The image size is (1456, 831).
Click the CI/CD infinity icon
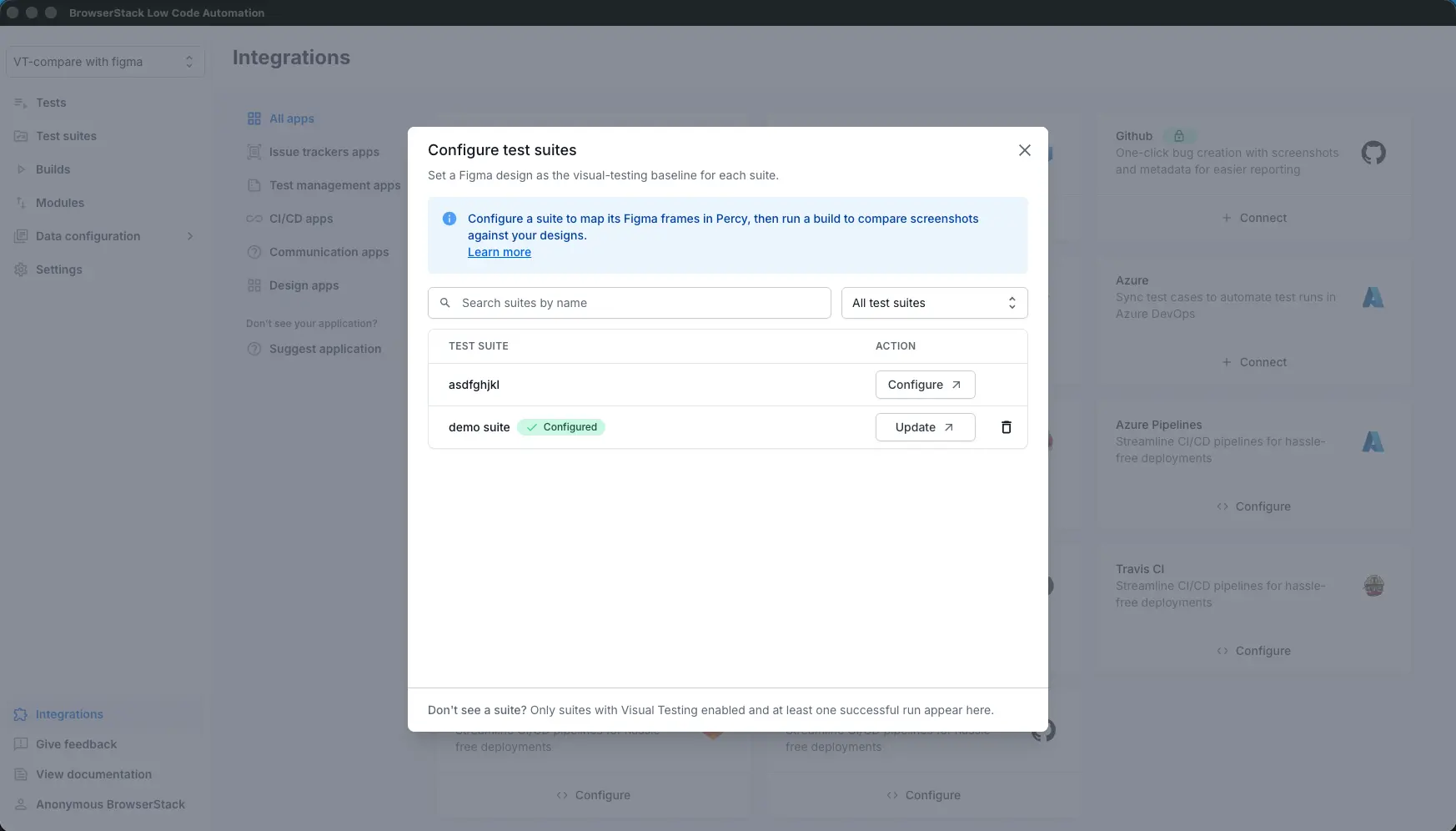coord(254,219)
